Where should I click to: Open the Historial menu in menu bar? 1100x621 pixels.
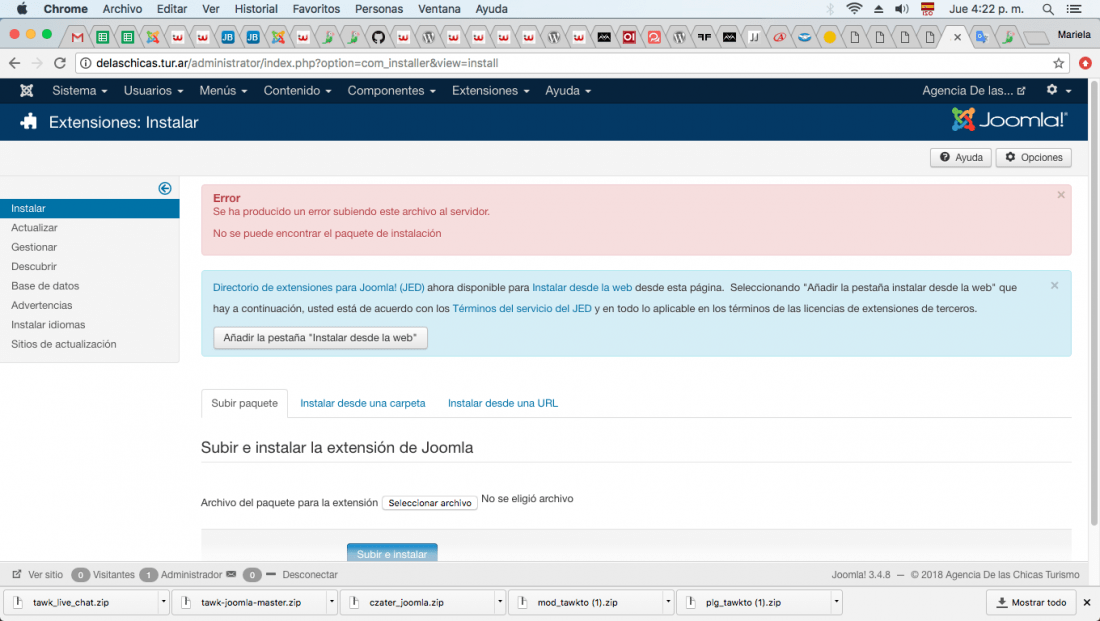click(x=255, y=9)
